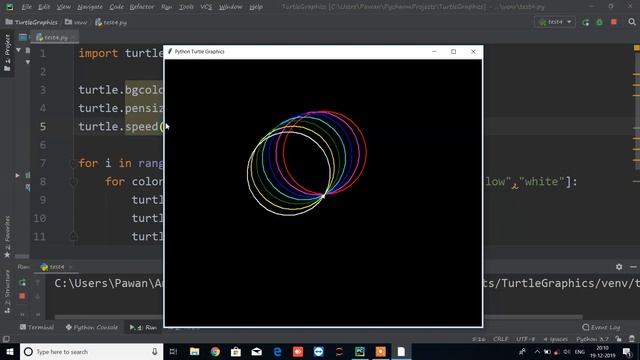Open the Python Console tool window tab
The height and width of the screenshot is (360, 640).
coord(92,327)
